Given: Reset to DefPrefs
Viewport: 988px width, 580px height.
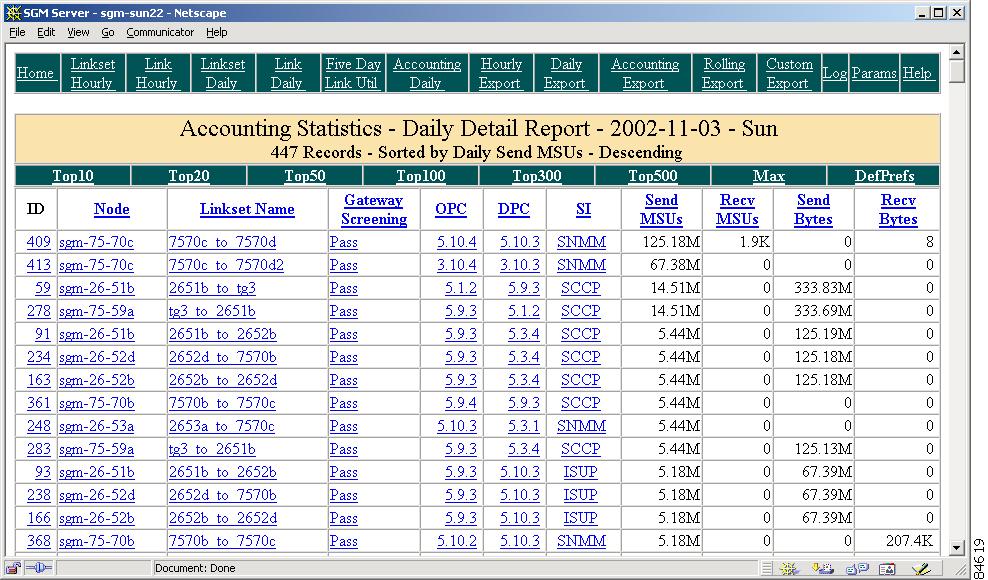Looking at the screenshot, I should tap(885, 176).
